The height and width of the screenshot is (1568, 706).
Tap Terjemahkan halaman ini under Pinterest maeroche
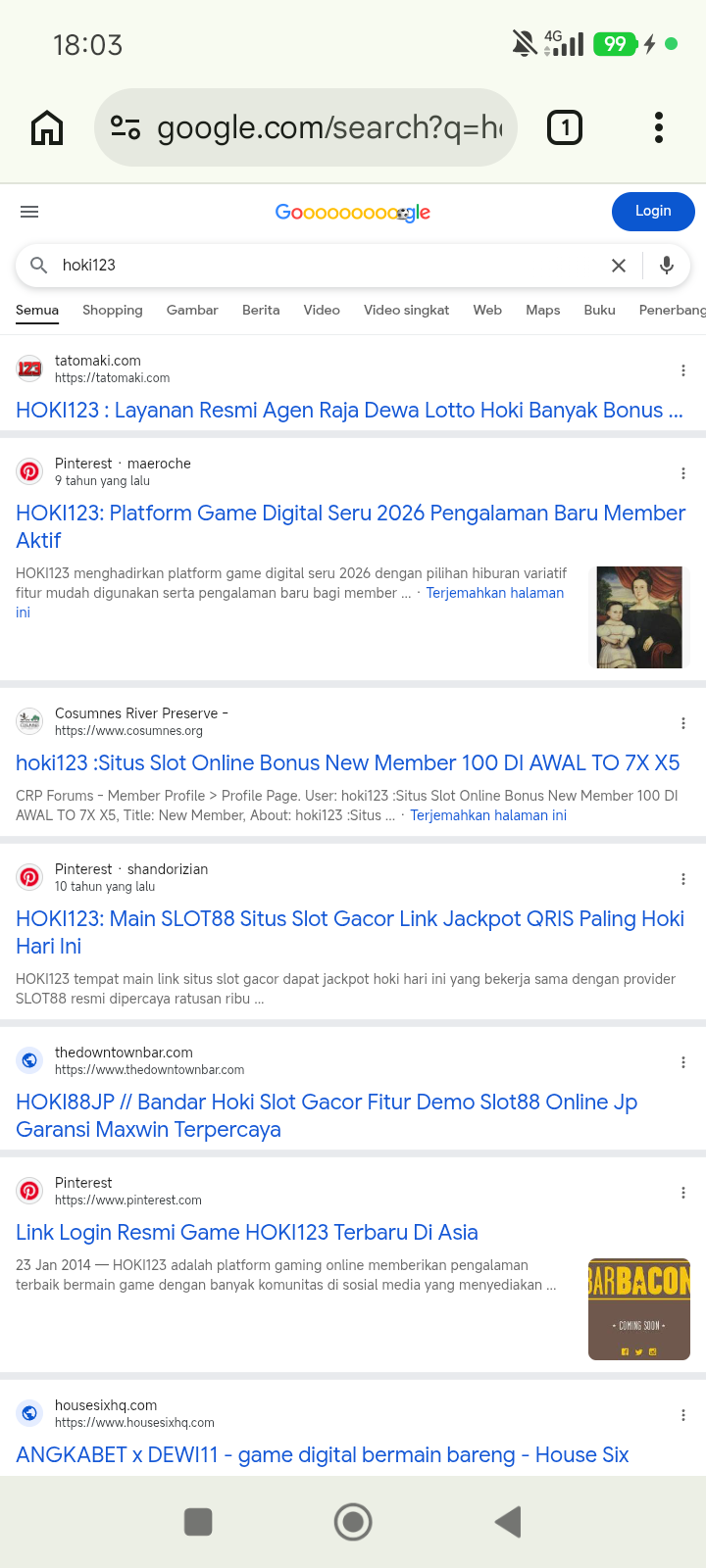495,593
